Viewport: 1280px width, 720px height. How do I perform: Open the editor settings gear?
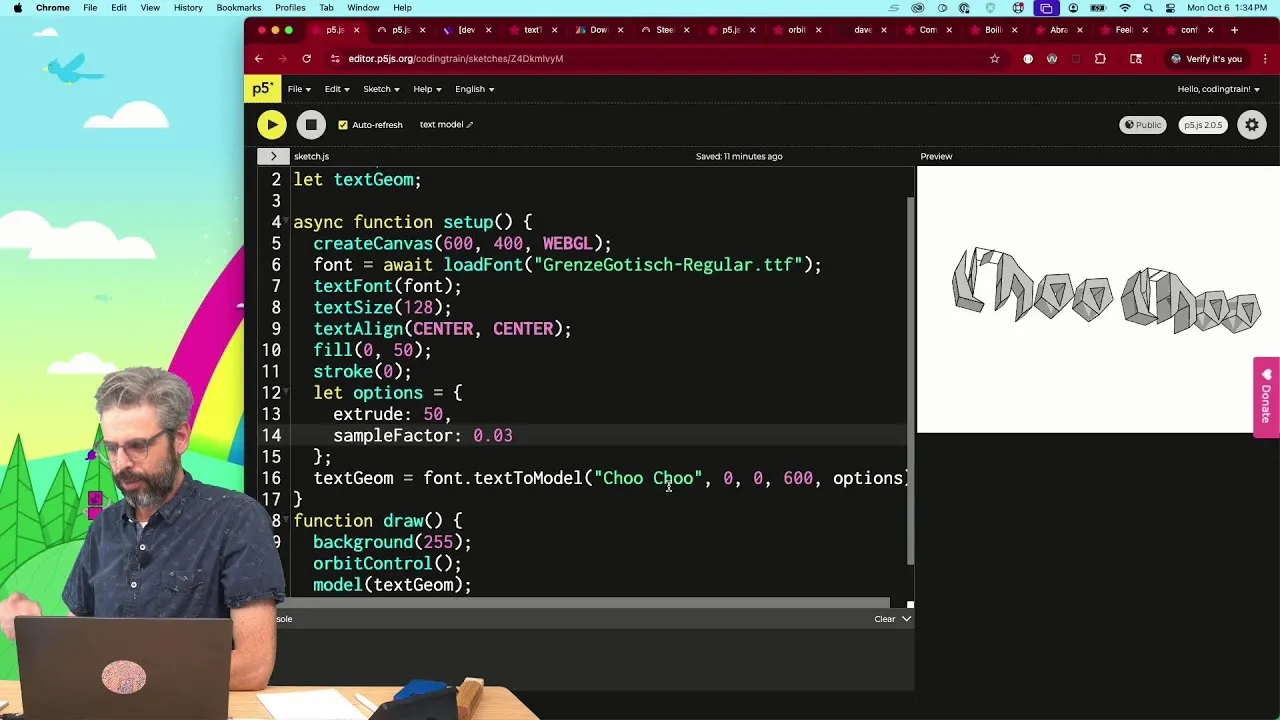coord(1252,125)
